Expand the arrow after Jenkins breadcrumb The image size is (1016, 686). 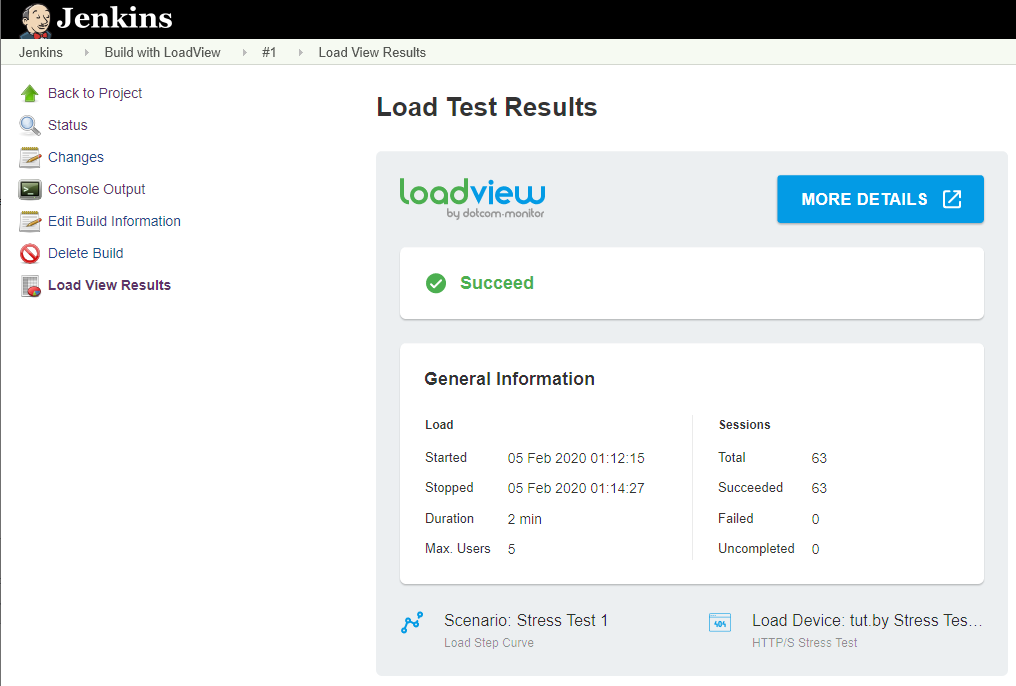coord(86,52)
